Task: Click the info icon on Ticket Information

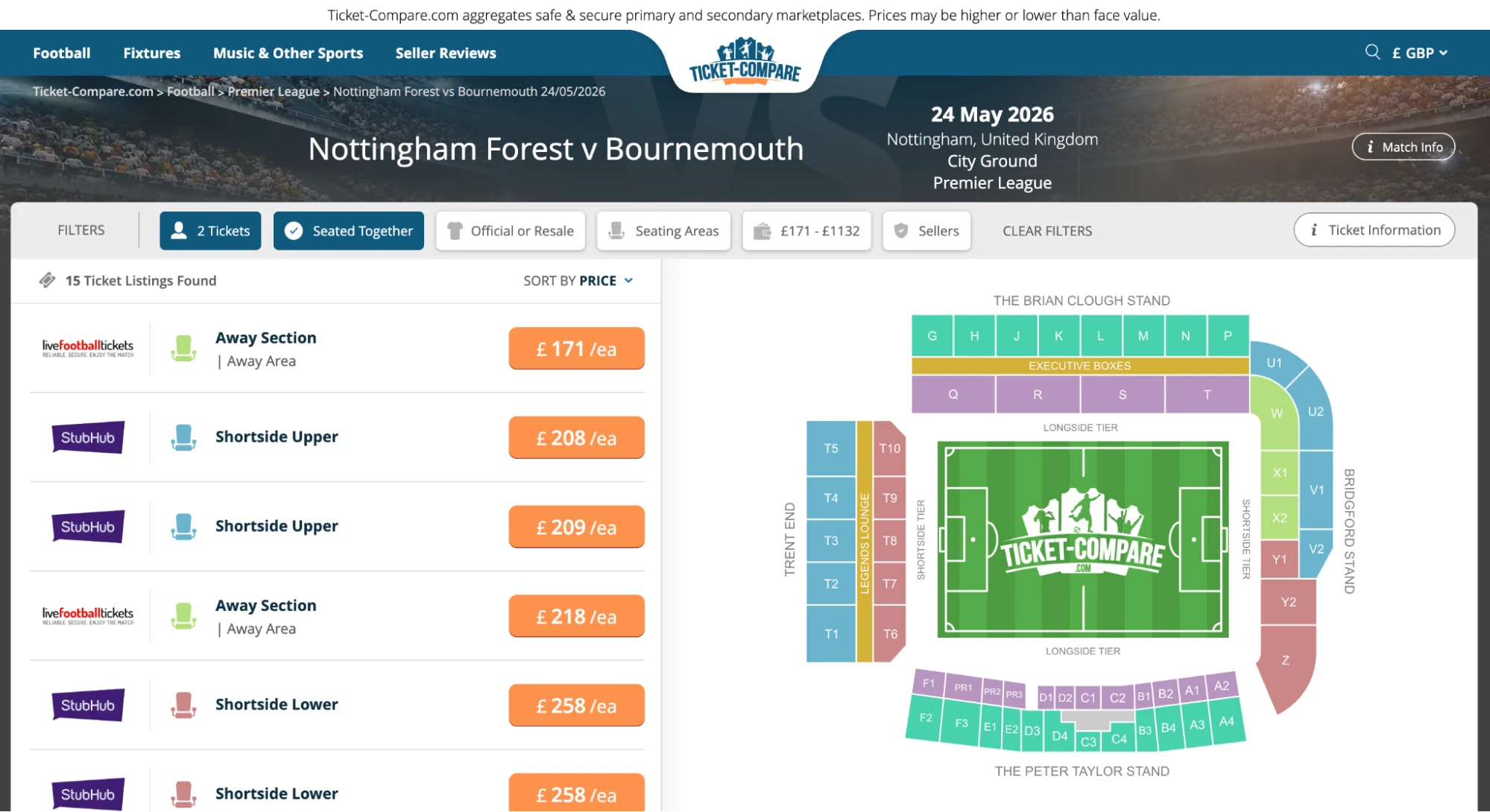Action: [x=1313, y=230]
